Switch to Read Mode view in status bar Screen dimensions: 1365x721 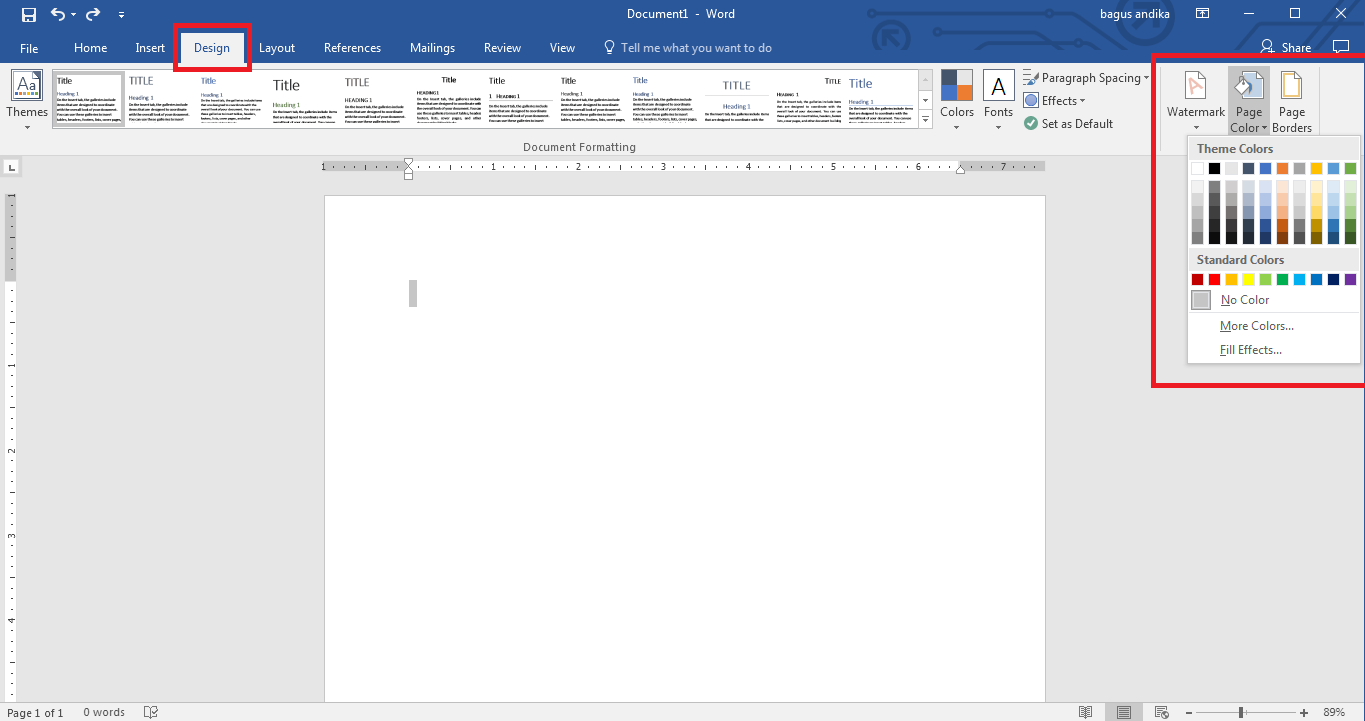pos(1086,712)
